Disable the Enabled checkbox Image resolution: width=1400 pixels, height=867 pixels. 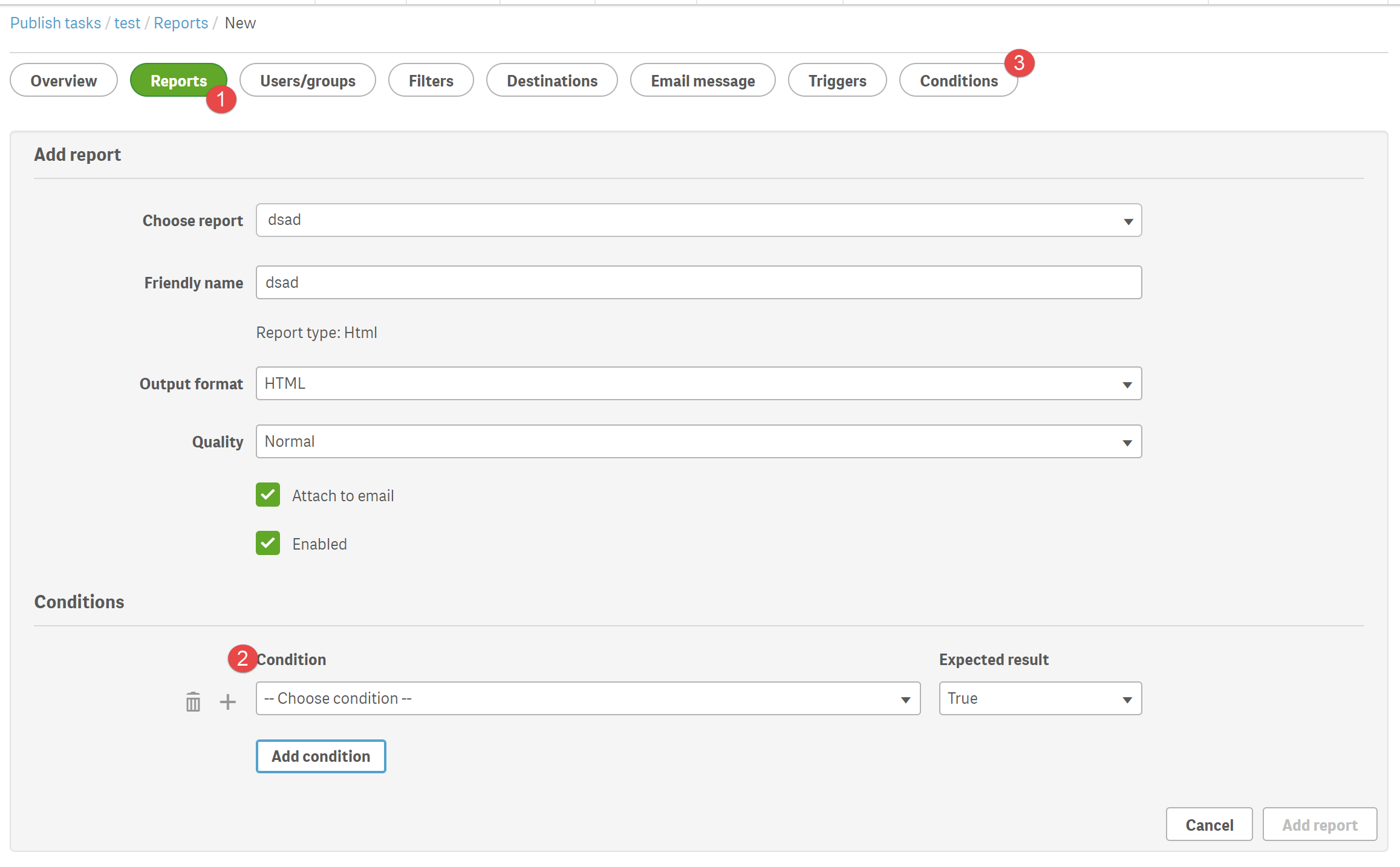[x=268, y=543]
